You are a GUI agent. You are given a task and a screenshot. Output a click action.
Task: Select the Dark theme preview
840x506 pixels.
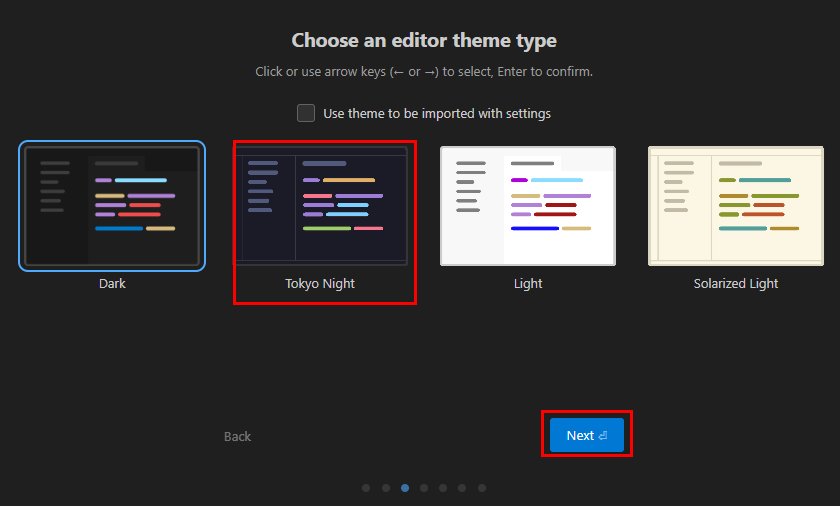tap(112, 206)
